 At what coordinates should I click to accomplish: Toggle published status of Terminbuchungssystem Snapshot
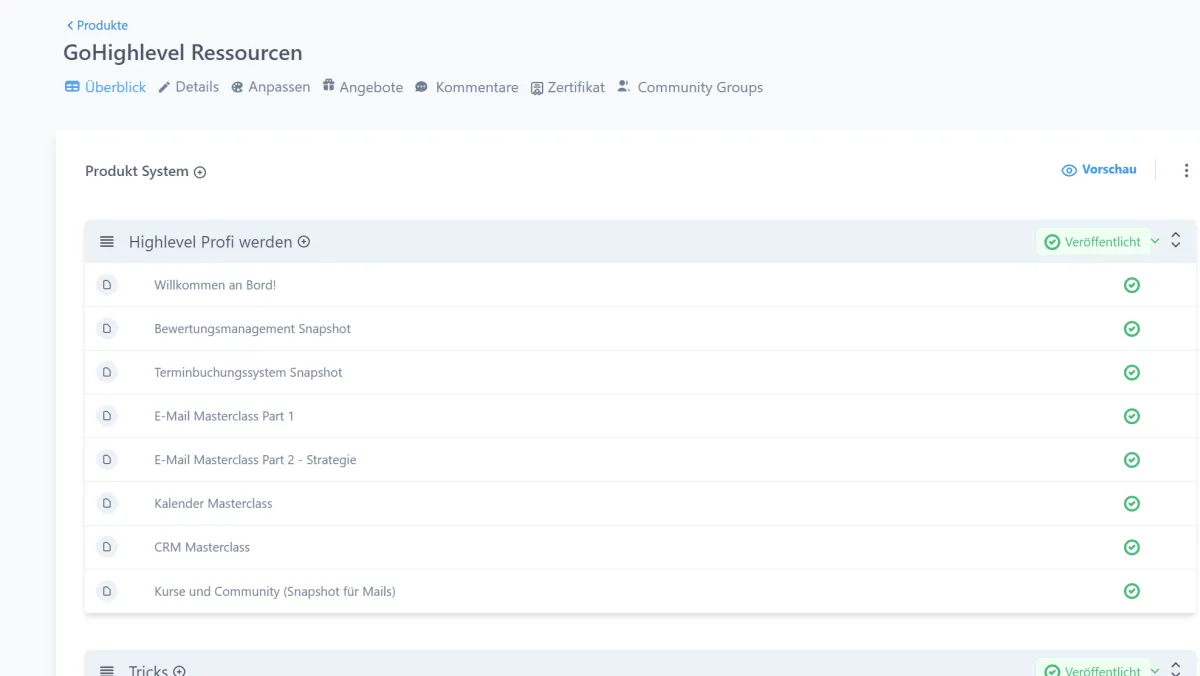(1132, 372)
